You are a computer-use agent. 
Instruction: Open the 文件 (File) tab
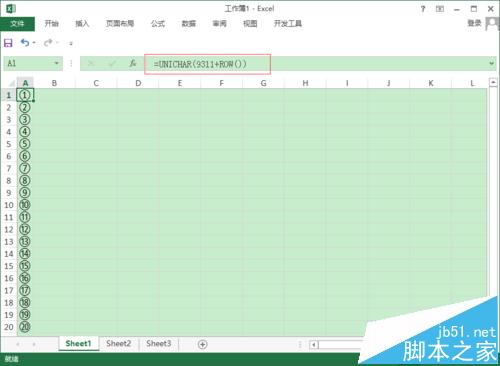click(17, 24)
